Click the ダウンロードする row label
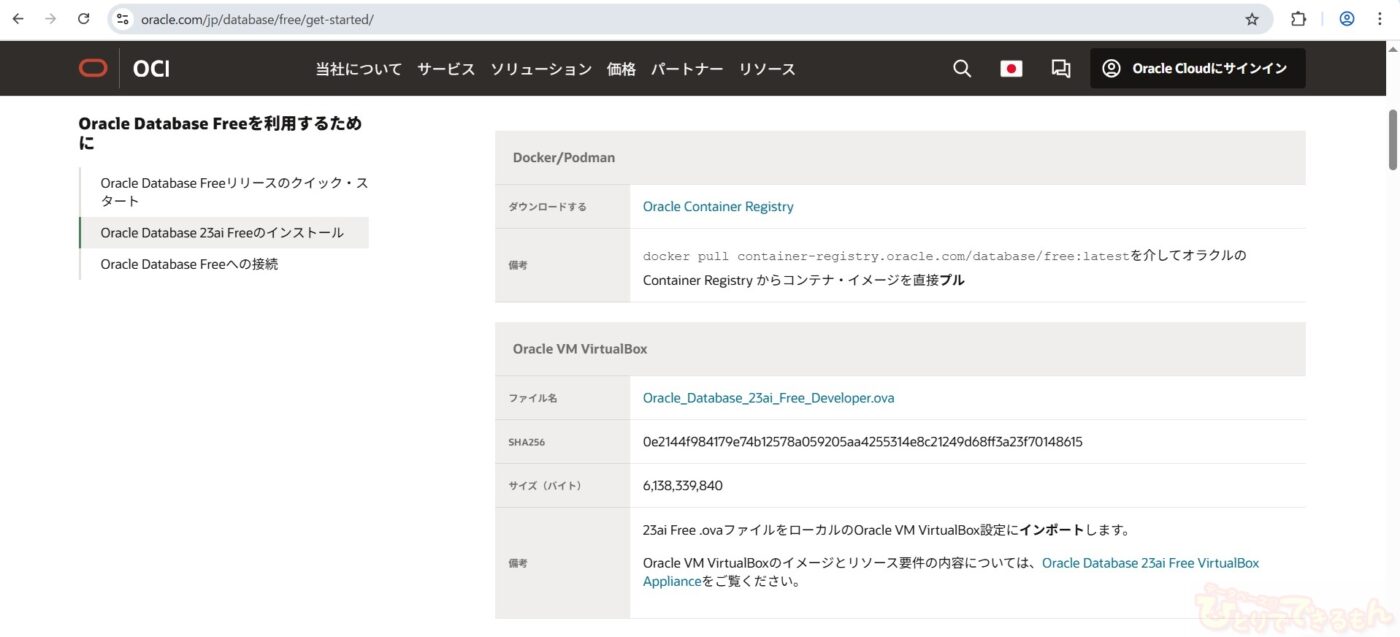The image size is (1400, 637). (x=547, y=207)
